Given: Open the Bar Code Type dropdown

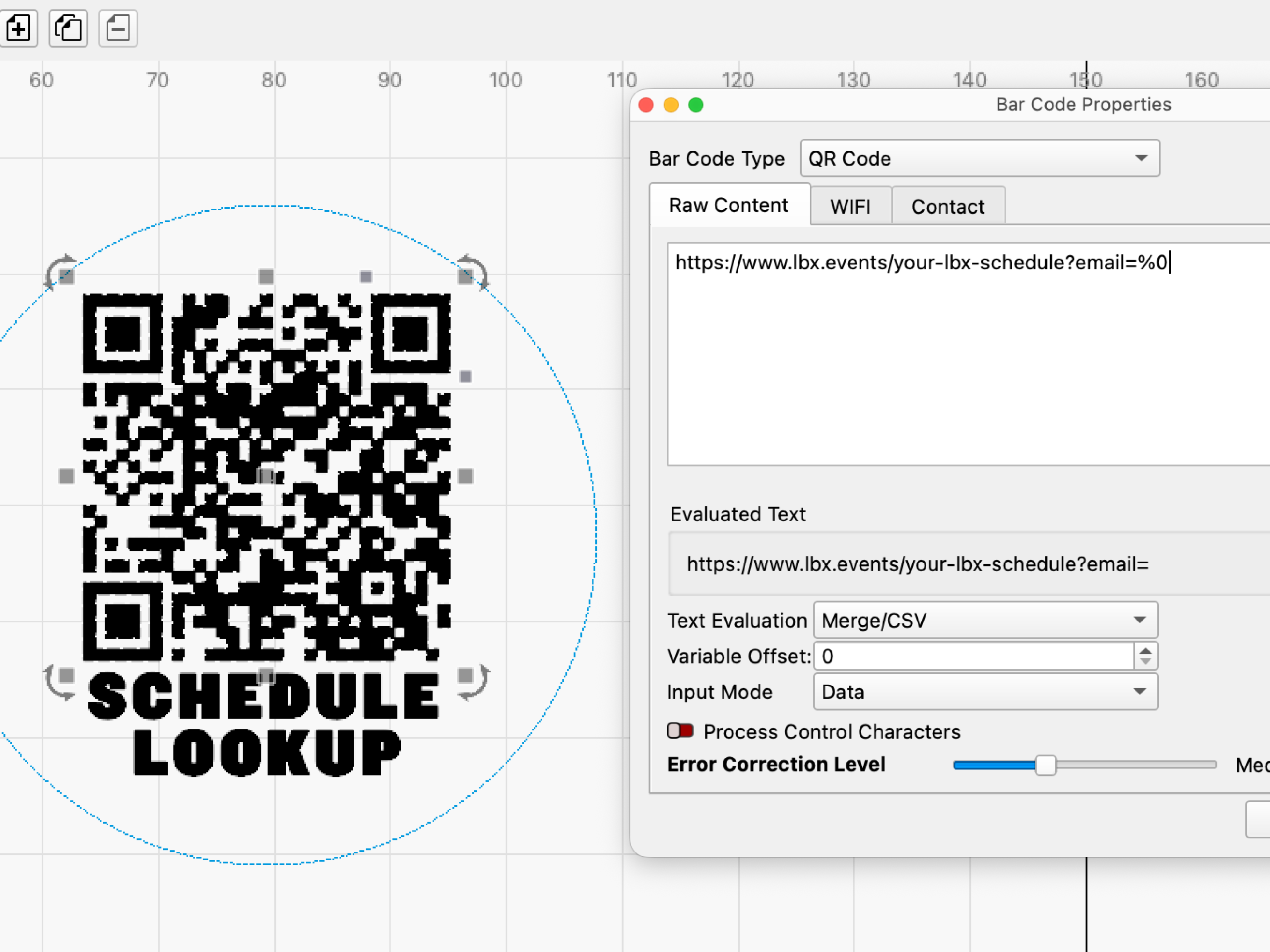Looking at the screenshot, I should 979,158.
